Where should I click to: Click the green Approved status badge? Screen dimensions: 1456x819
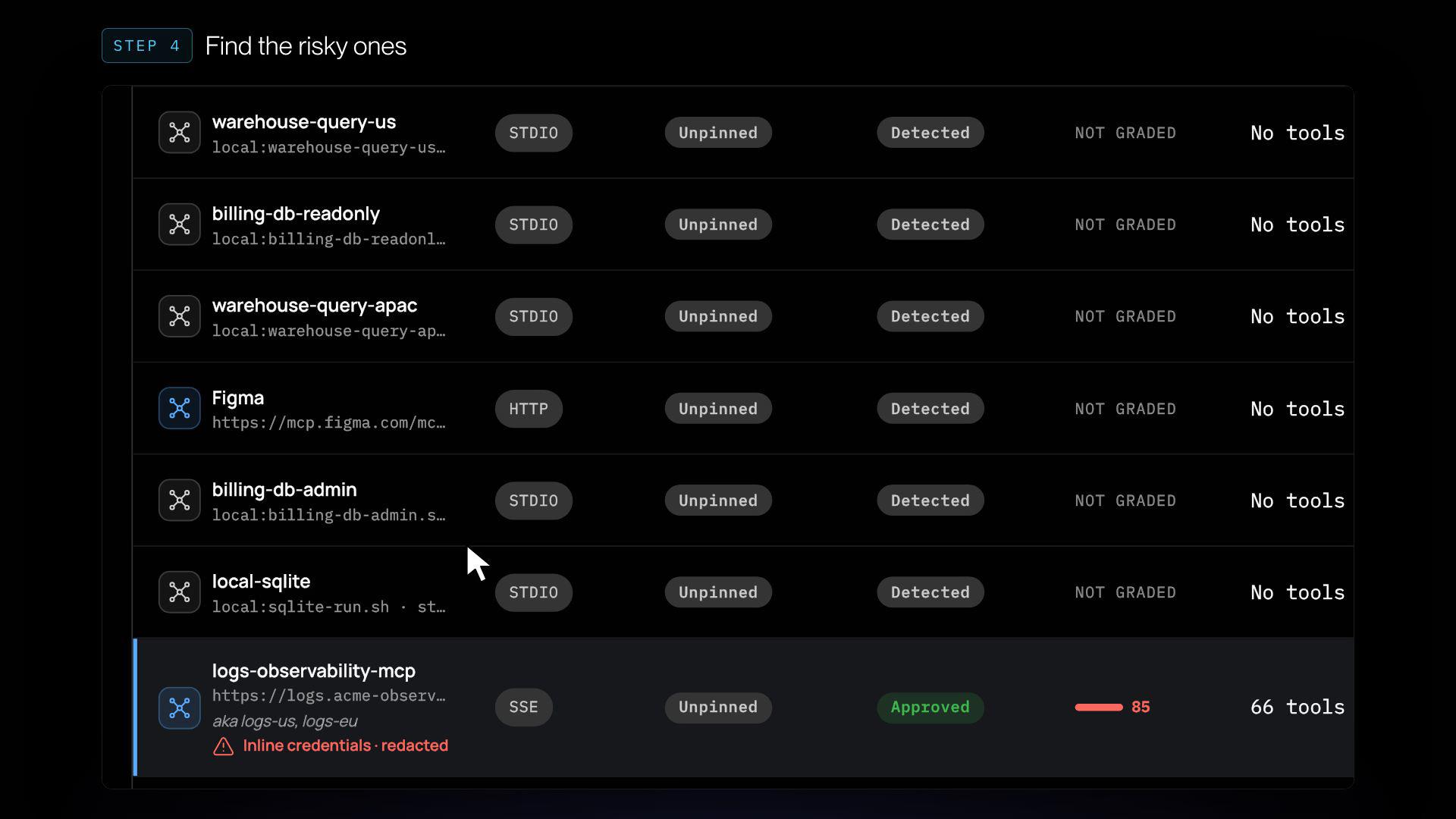930,707
